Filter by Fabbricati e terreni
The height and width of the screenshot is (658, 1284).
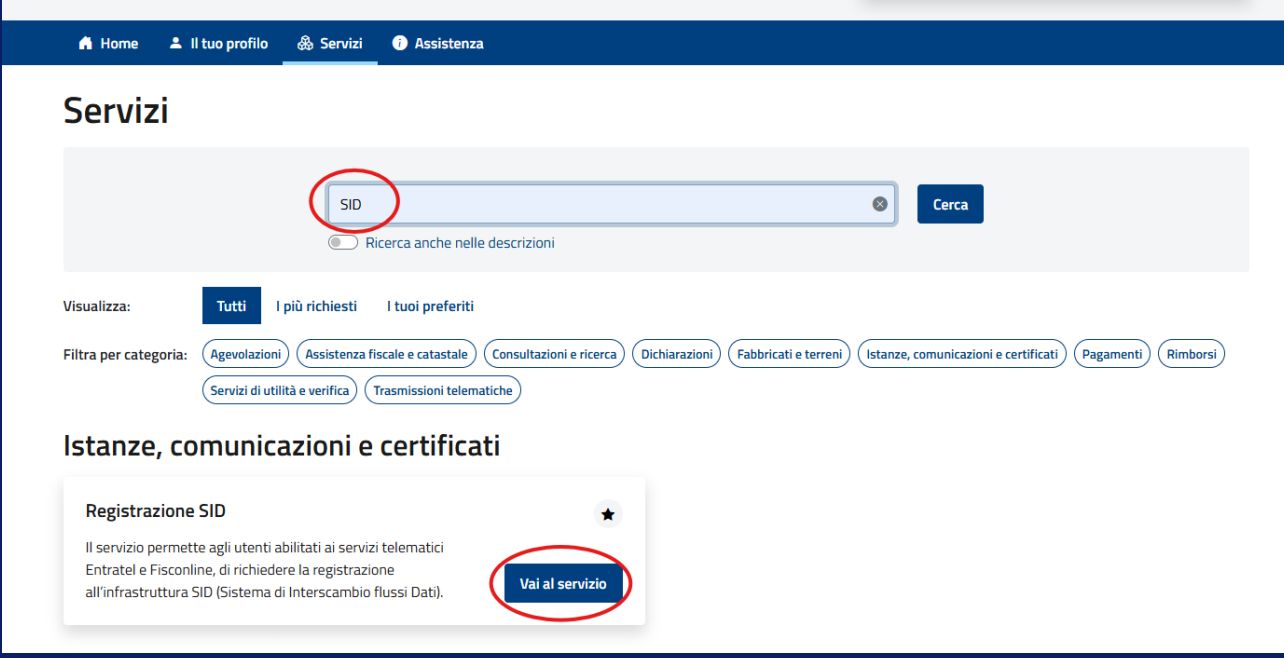pos(789,354)
